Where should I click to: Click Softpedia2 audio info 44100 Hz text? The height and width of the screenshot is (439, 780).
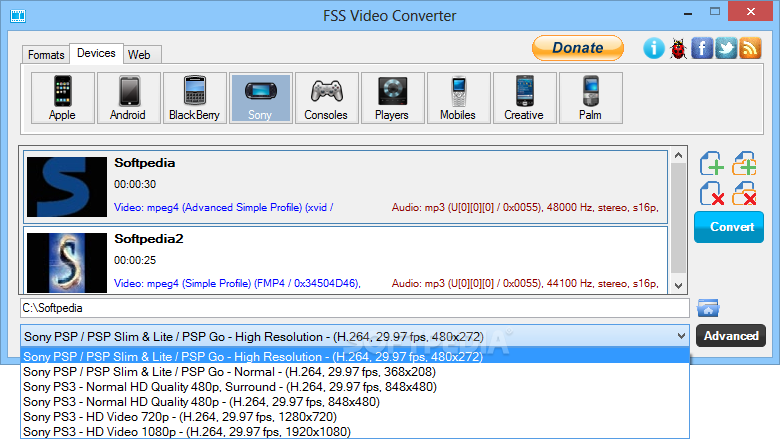tap(525, 283)
